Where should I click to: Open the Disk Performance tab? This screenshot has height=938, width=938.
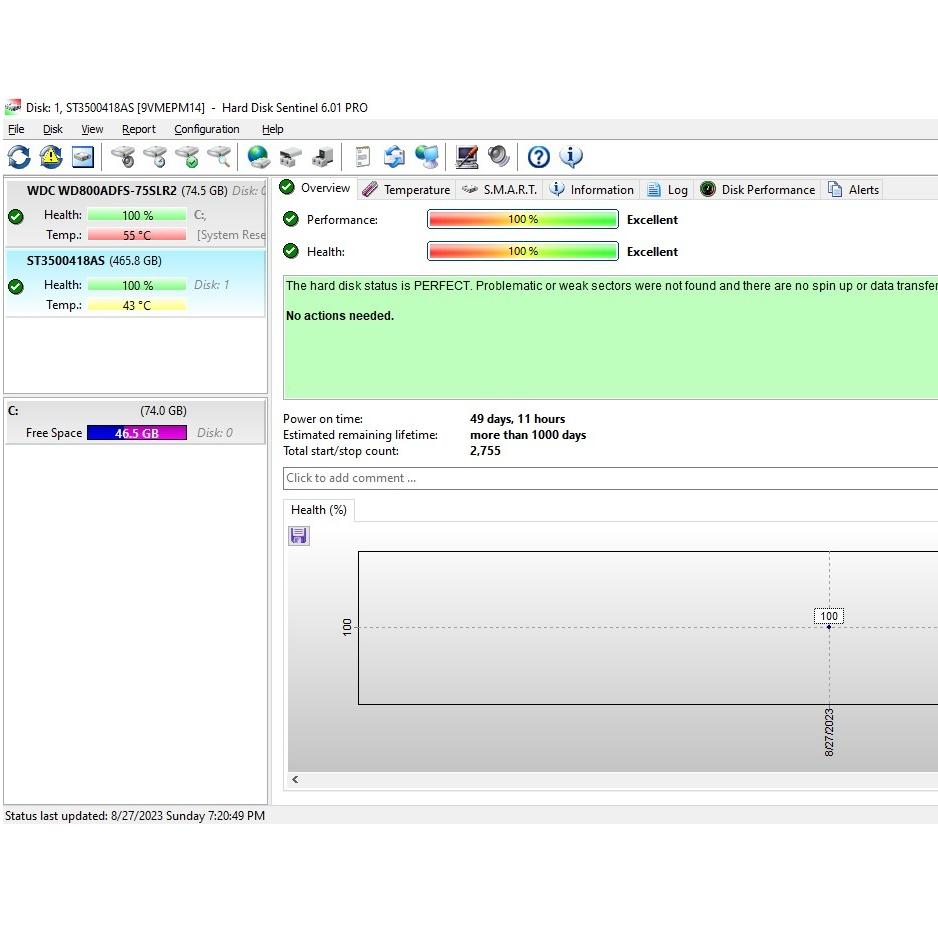click(x=758, y=189)
